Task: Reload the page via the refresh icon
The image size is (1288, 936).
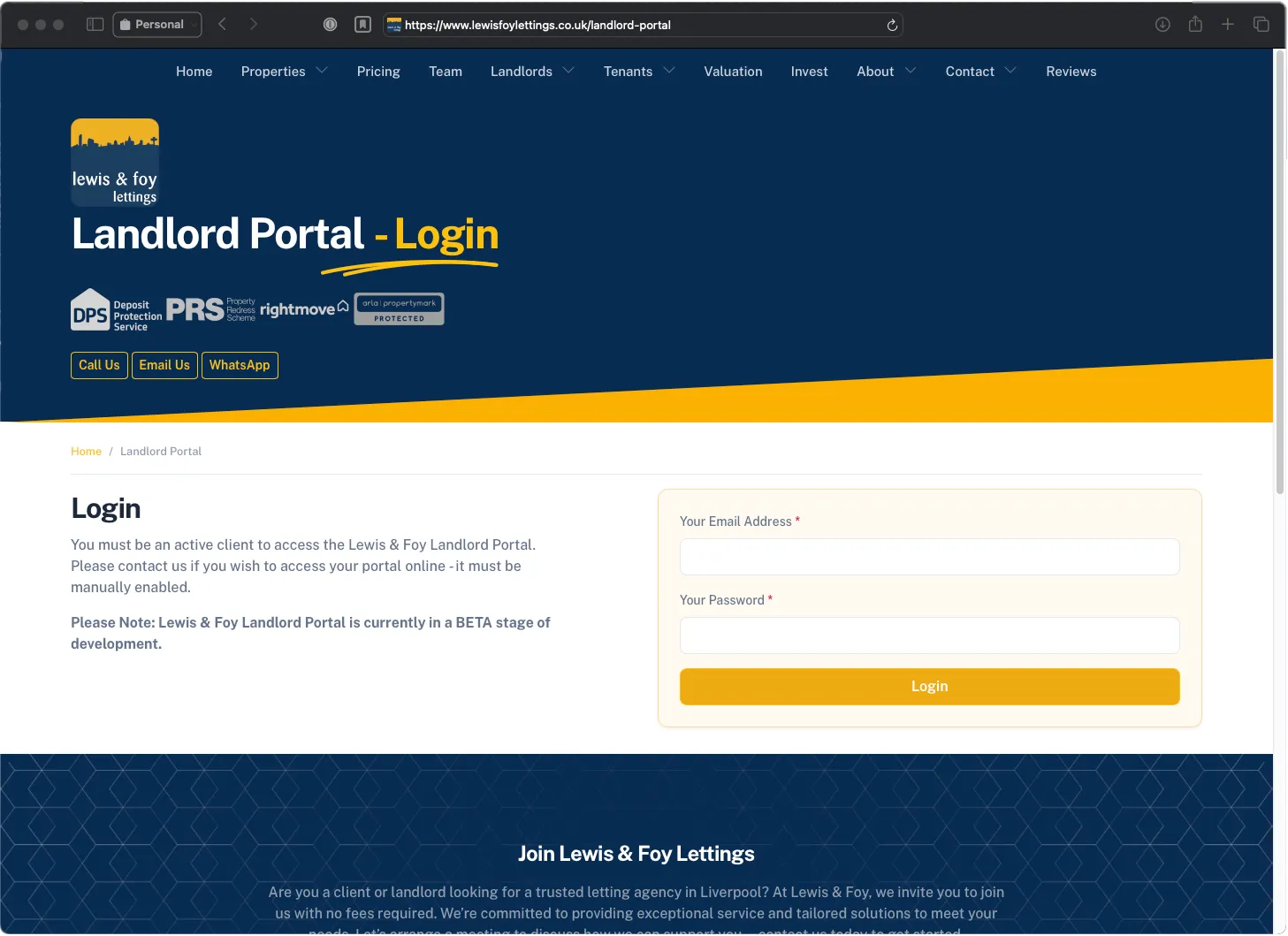Action: (892, 25)
